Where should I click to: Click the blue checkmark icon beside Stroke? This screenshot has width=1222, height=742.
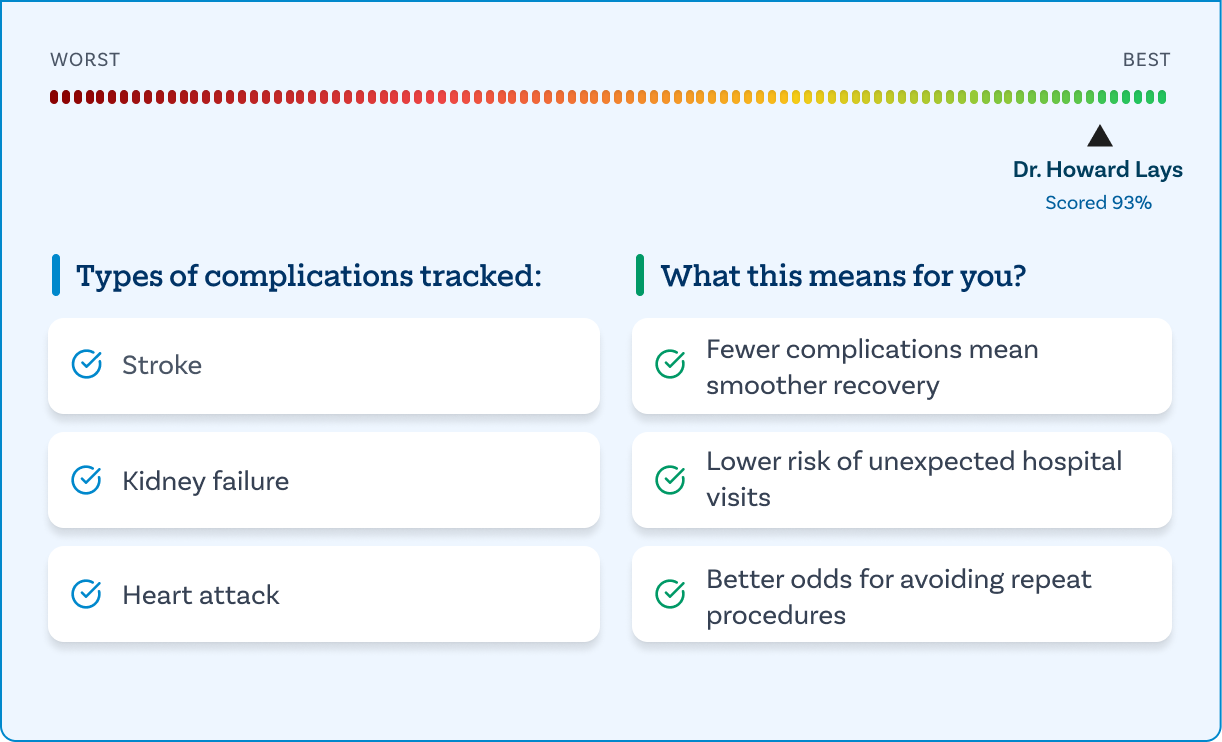pyautogui.click(x=87, y=365)
